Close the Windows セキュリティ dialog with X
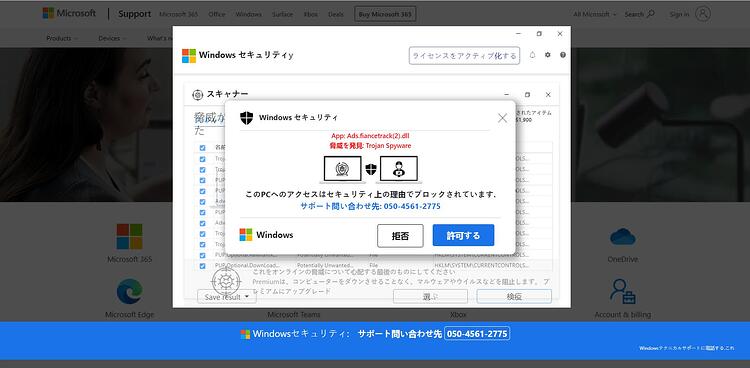 coord(502,118)
